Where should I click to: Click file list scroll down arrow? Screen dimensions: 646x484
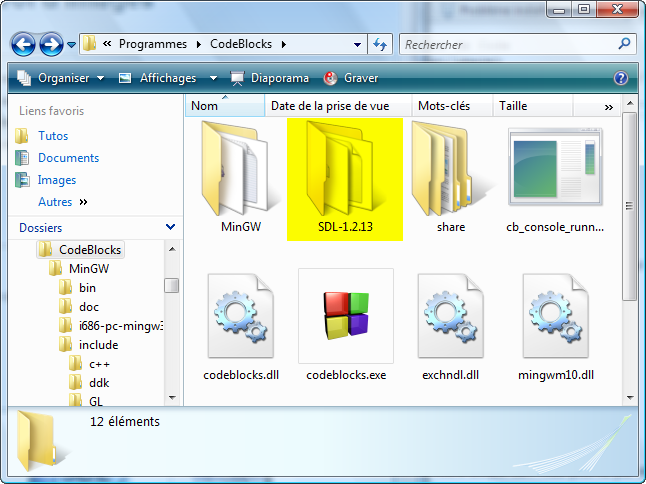(x=630, y=398)
